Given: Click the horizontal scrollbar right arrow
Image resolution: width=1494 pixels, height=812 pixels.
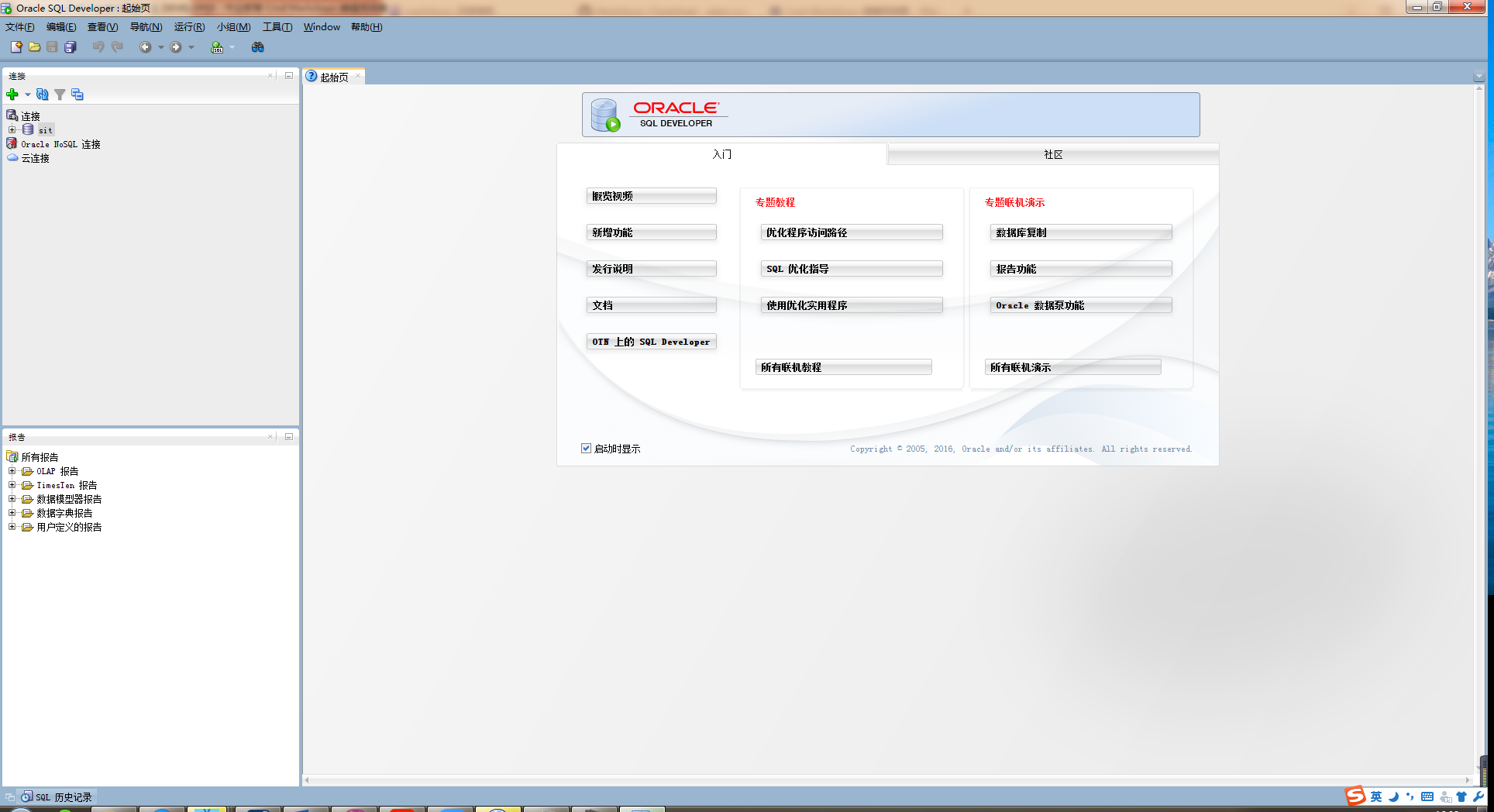Looking at the screenshot, I should pyautogui.click(x=1468, y=780).
